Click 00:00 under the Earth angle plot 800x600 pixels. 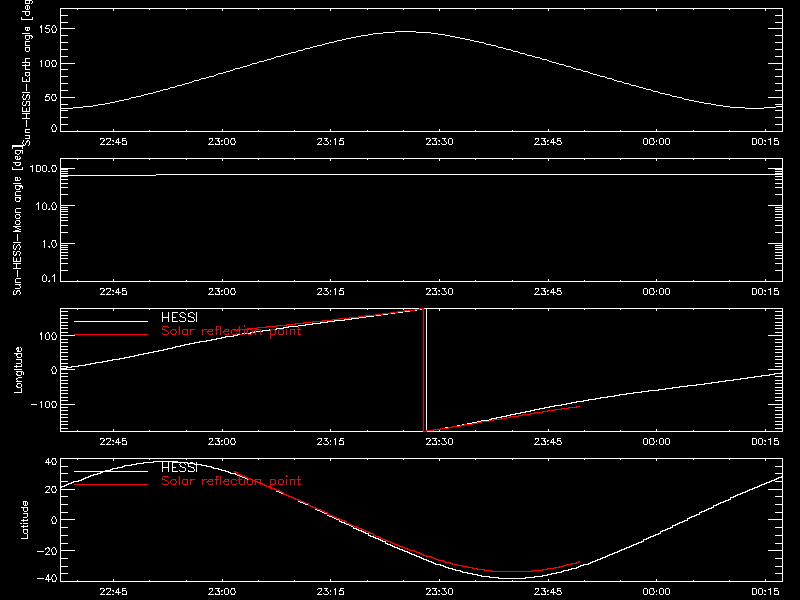656,141
